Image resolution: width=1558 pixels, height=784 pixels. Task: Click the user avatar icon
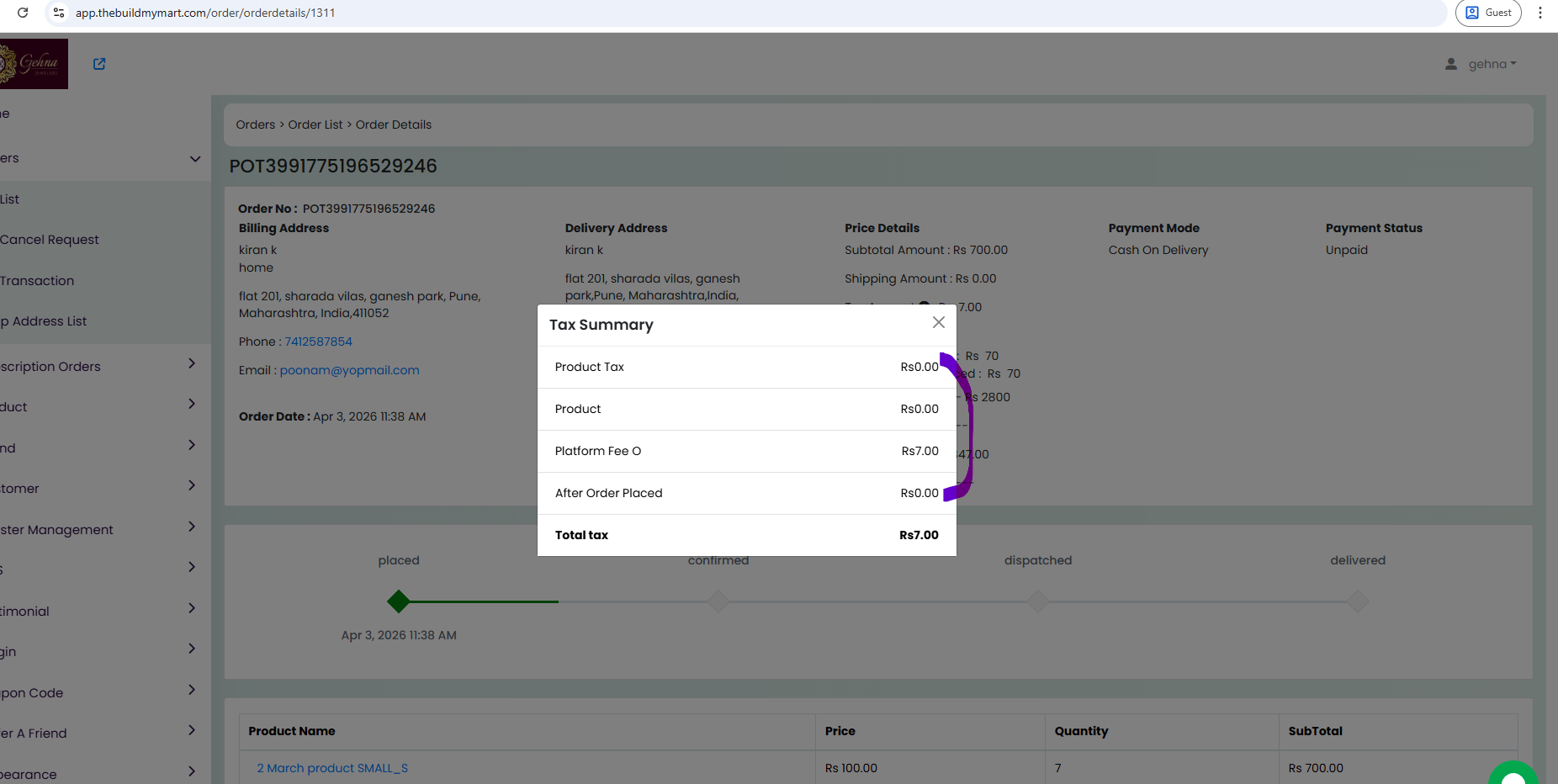(x=1451, y=64)
